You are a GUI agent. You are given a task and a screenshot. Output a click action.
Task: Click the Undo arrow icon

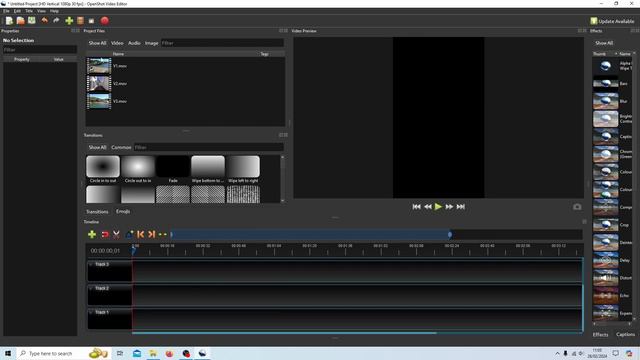[44, 20]
